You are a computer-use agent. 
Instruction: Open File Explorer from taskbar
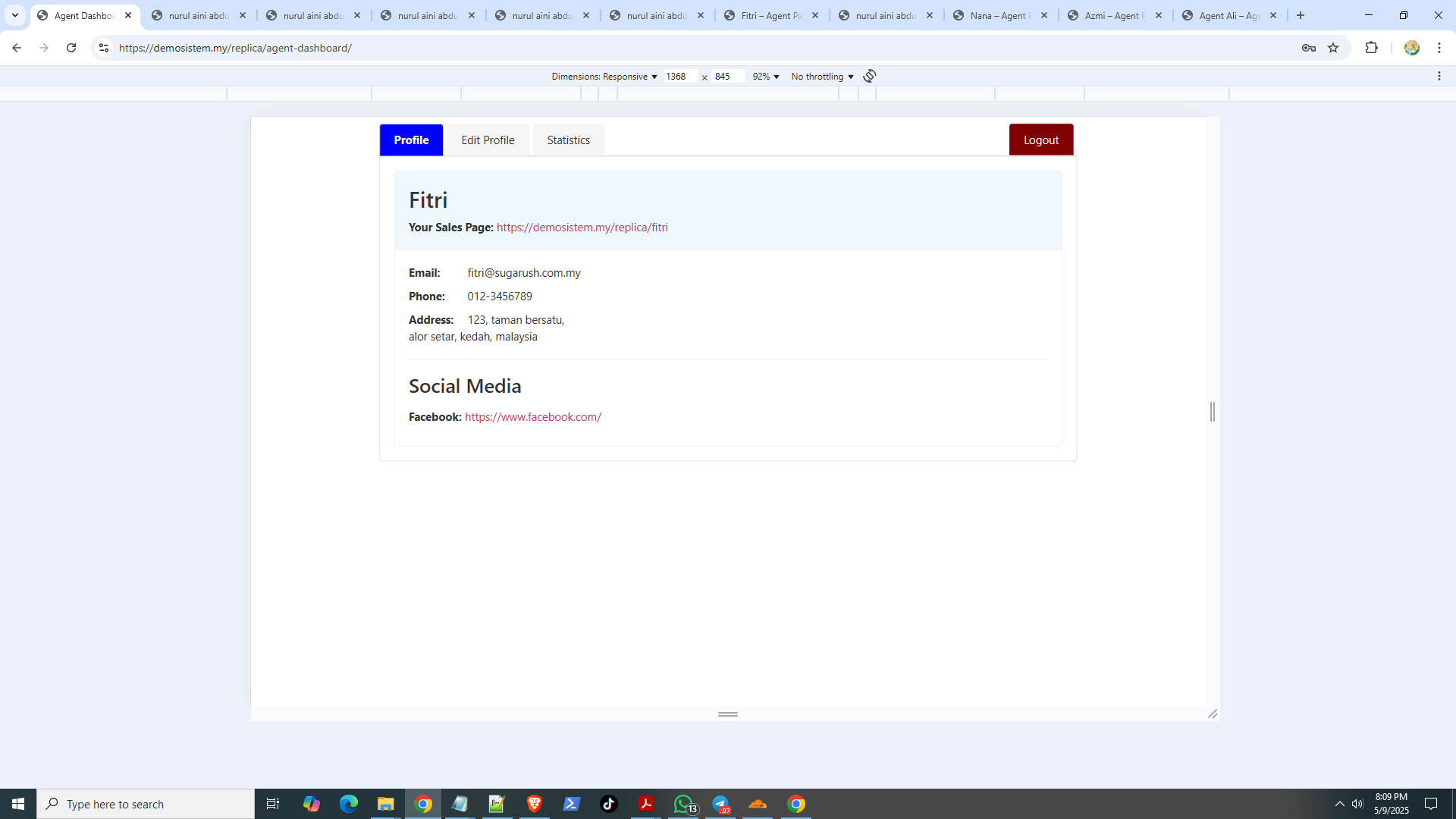click(x=386, y=804)
